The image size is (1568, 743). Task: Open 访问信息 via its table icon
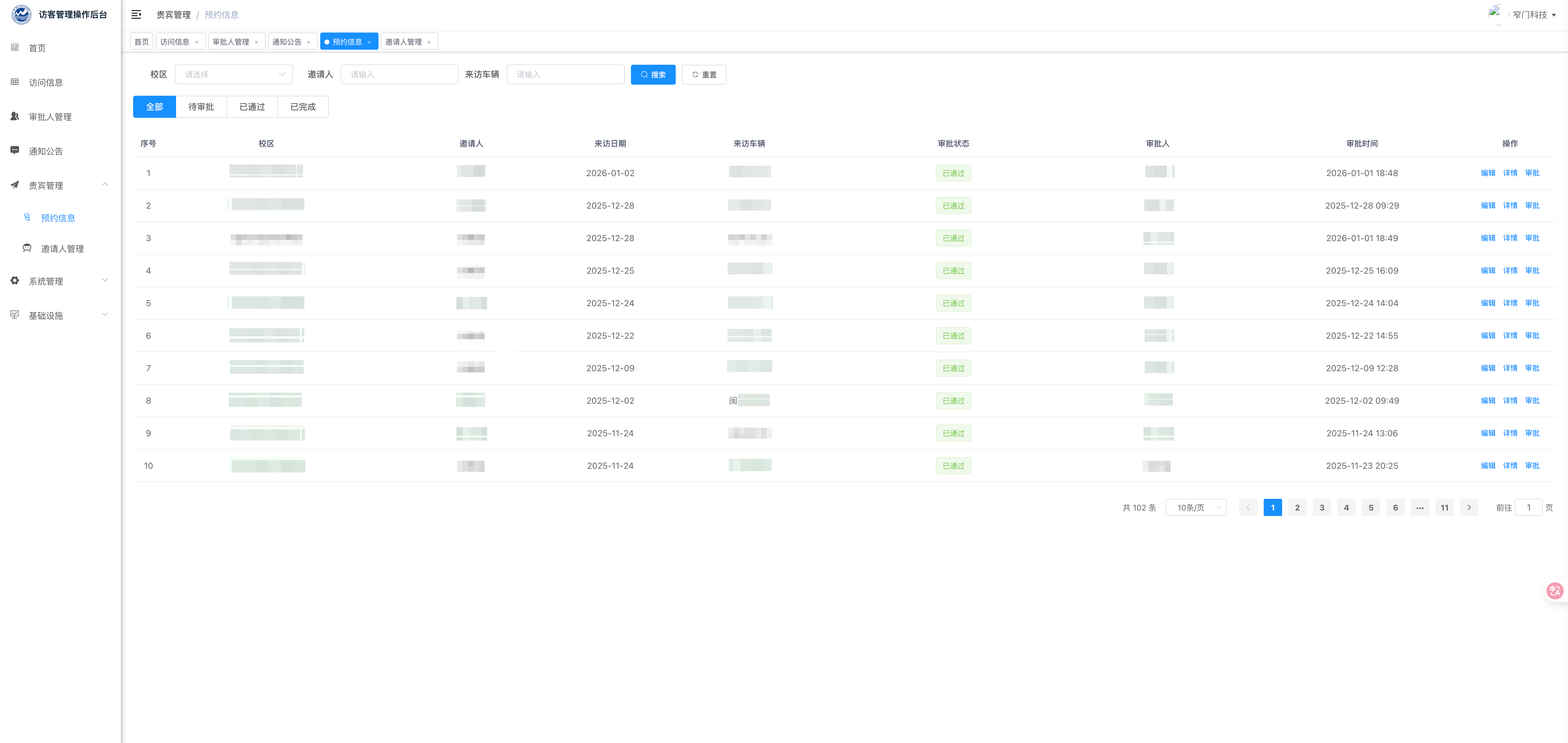click(15, 82)
